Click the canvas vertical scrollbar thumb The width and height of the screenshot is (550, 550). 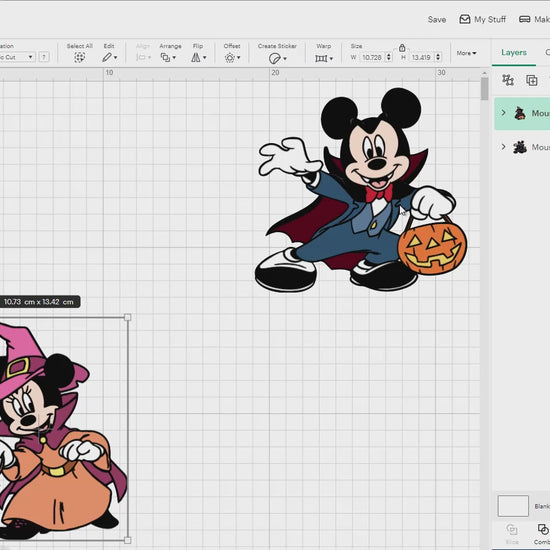coord(484,89)
